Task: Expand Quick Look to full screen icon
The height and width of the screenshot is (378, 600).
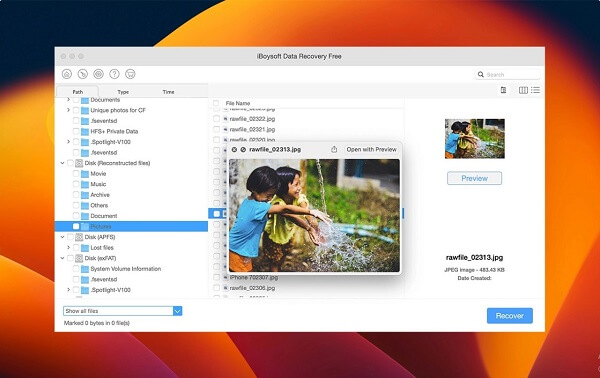Action: click(243, 150)
